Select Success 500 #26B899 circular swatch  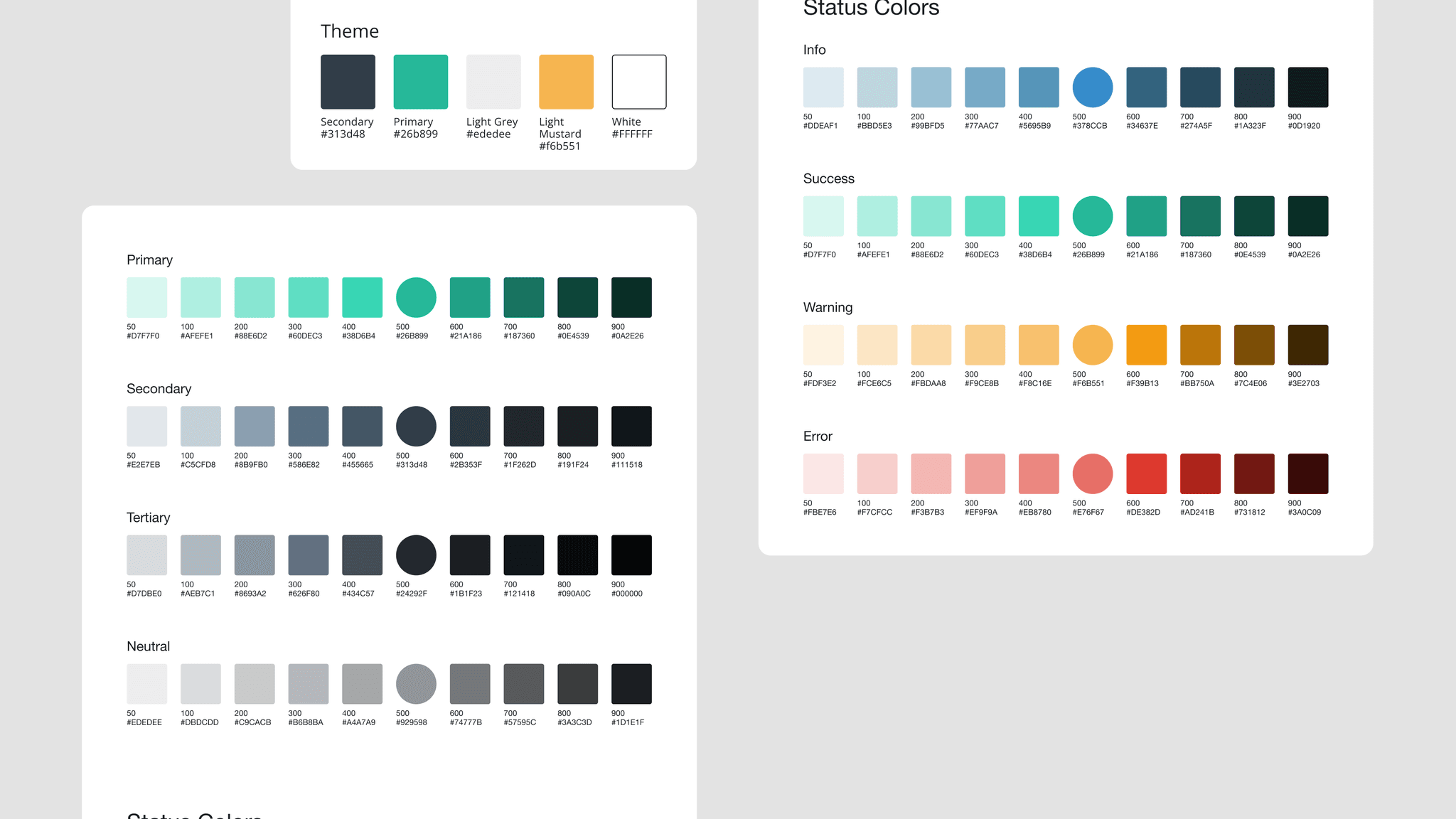coord(1092,215)
